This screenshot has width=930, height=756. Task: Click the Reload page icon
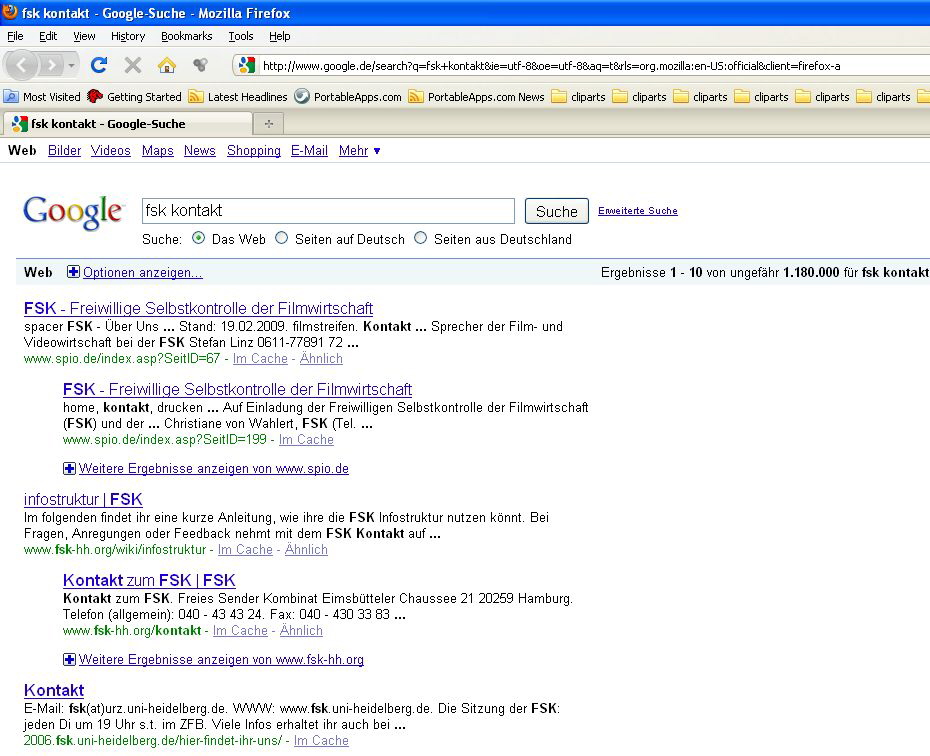pos(98,65)
